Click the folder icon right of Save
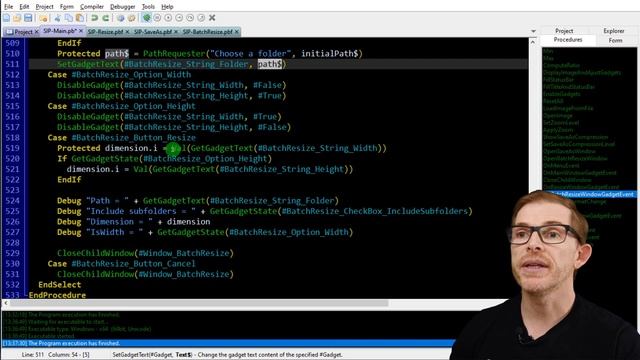 pos(43,18)
